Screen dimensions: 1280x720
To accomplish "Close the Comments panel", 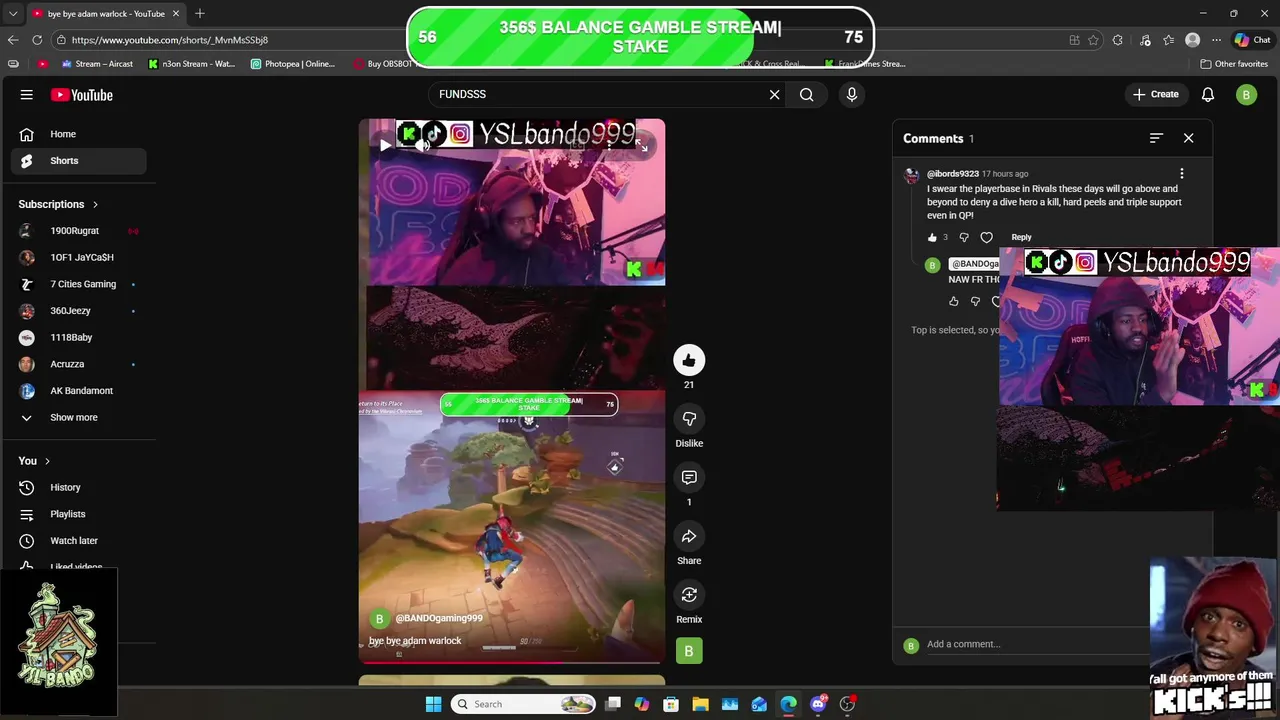I will [x=1188, y=138].
